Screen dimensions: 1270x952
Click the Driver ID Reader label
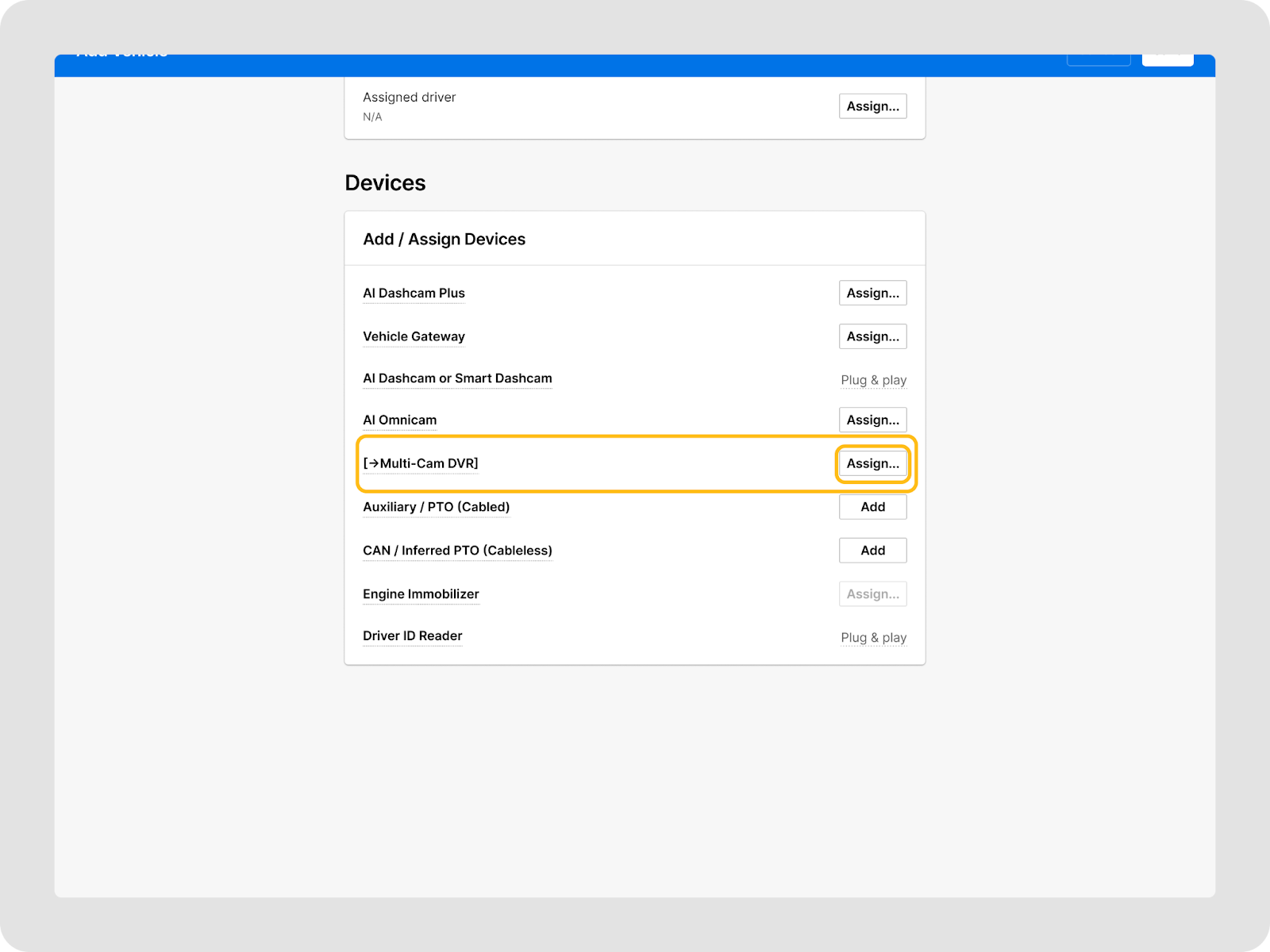[x=412, y=636]
